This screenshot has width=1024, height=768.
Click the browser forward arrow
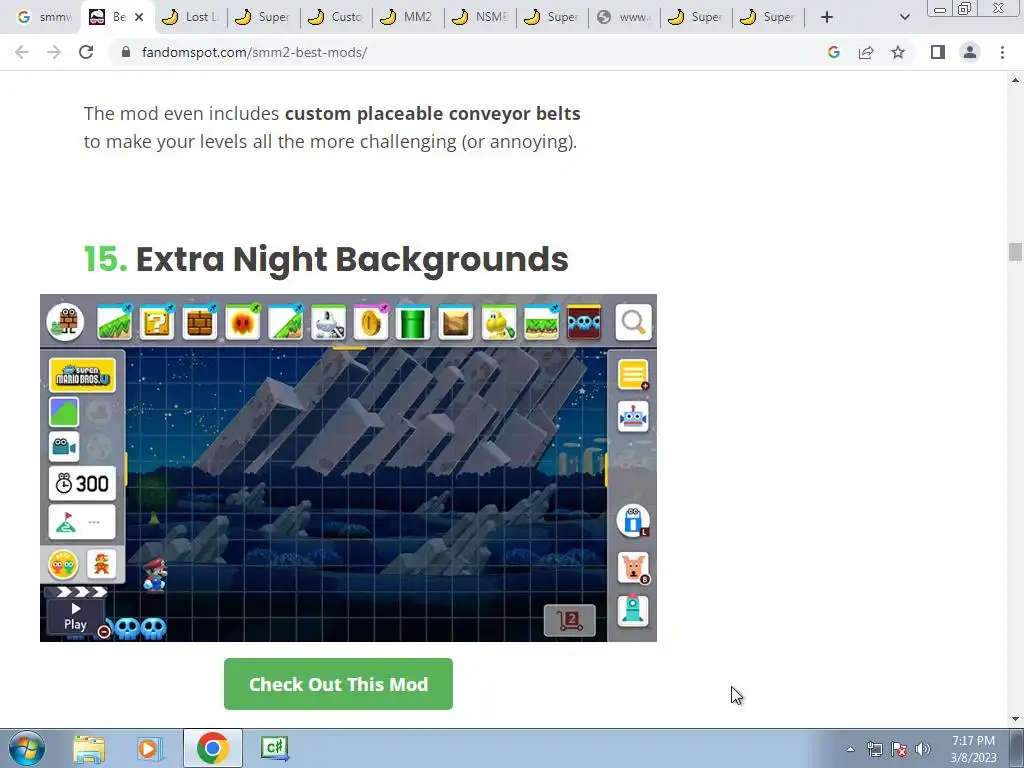coord(54,52)
